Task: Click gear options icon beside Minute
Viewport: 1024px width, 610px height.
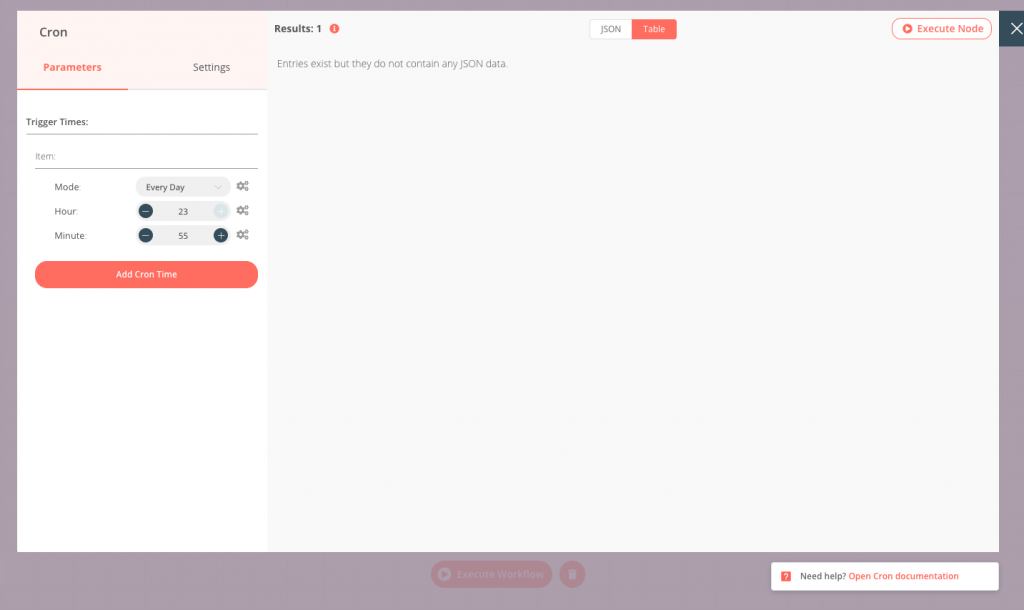Action: [242, 235]
